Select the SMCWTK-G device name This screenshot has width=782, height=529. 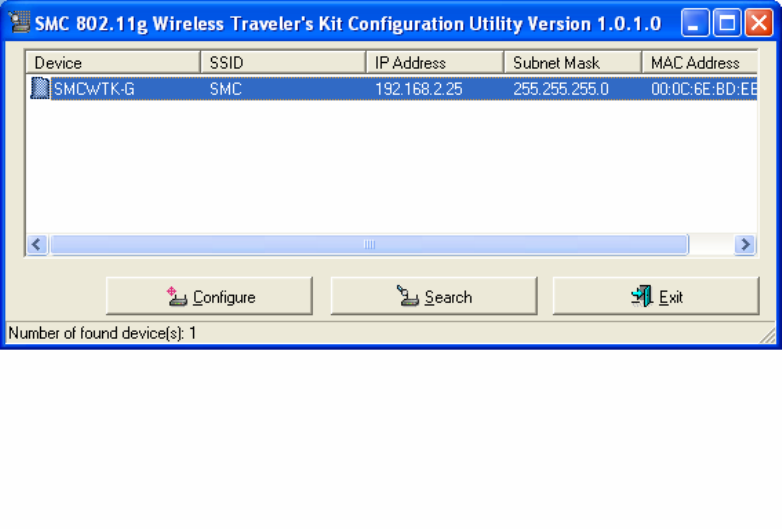coord(94,89)
